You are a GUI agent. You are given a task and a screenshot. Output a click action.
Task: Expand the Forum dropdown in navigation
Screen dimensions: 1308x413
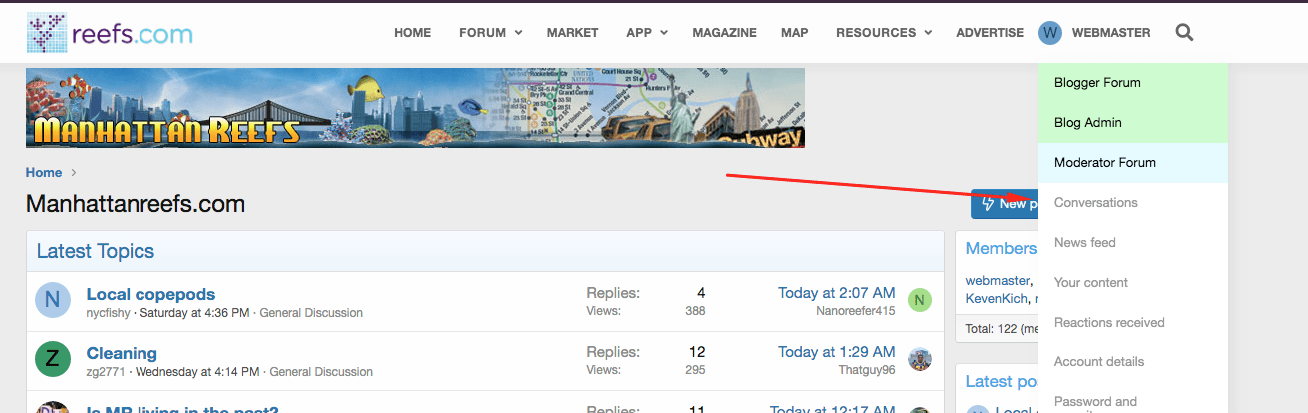(x=490, y=33)
